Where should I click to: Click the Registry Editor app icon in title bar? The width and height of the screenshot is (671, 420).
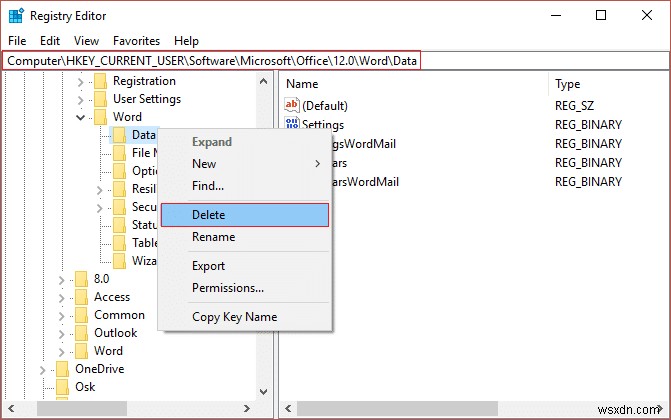click(16, 16)
